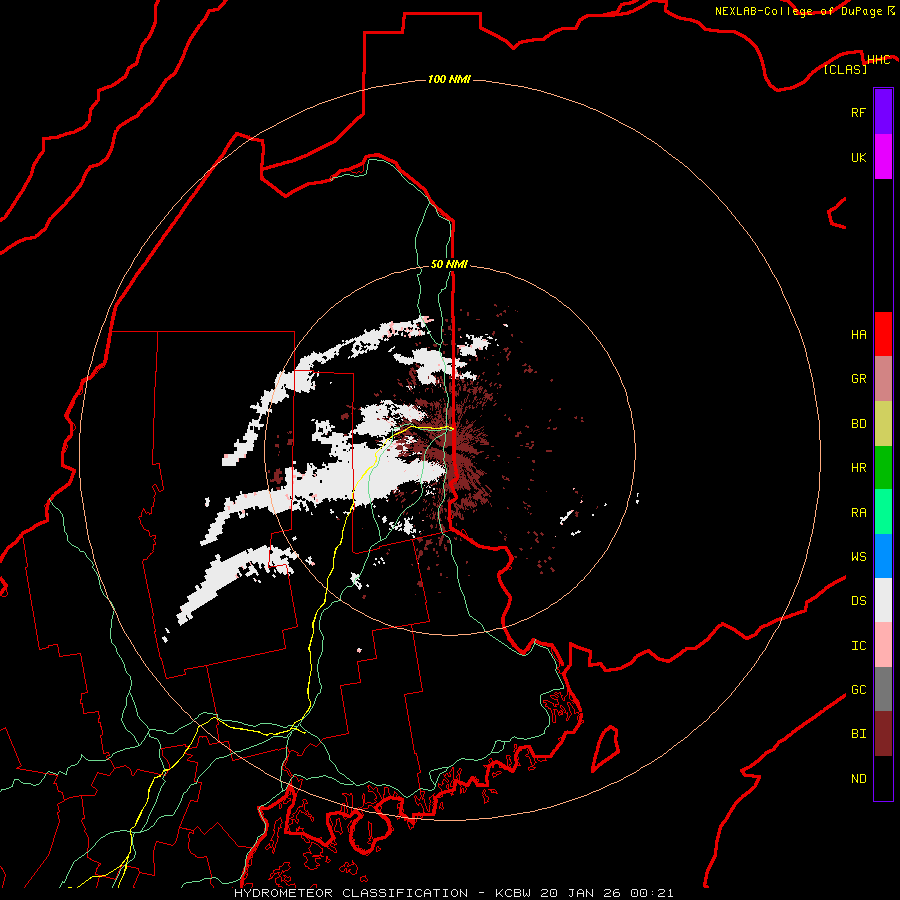Select the GR legend color block

883,378
